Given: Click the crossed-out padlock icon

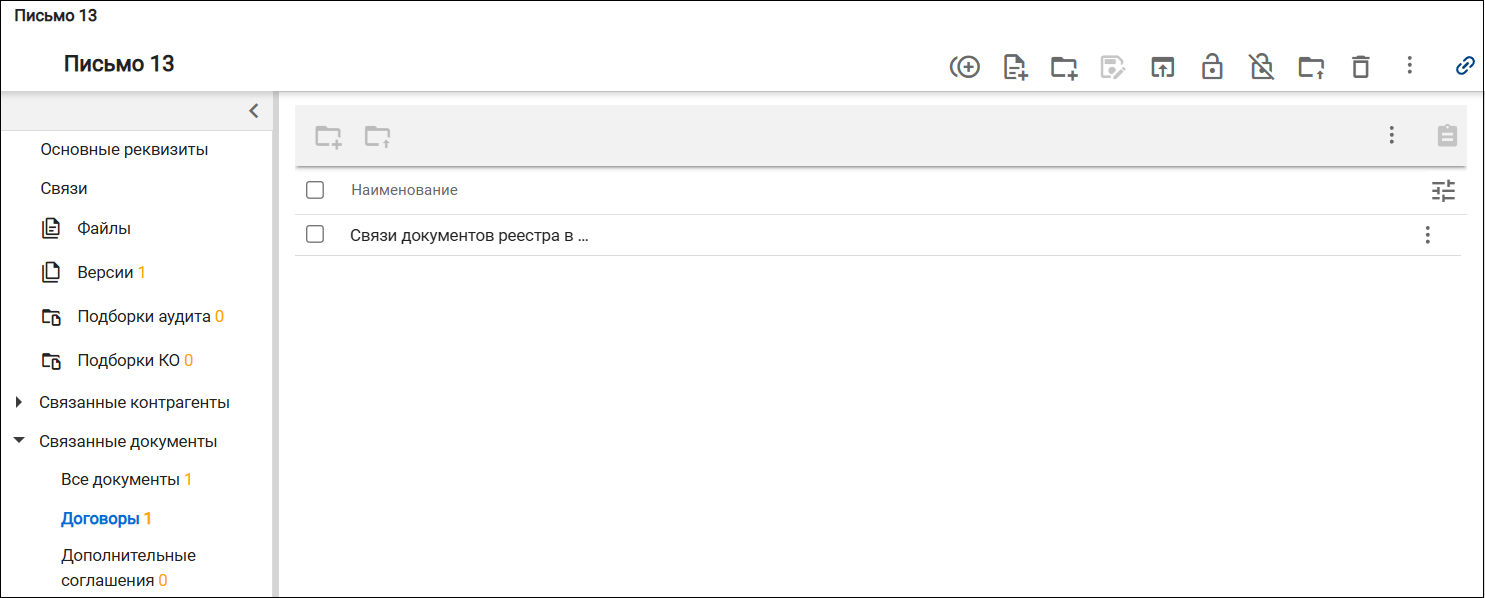Looking at the screenshot, I should pos(1262,67).
